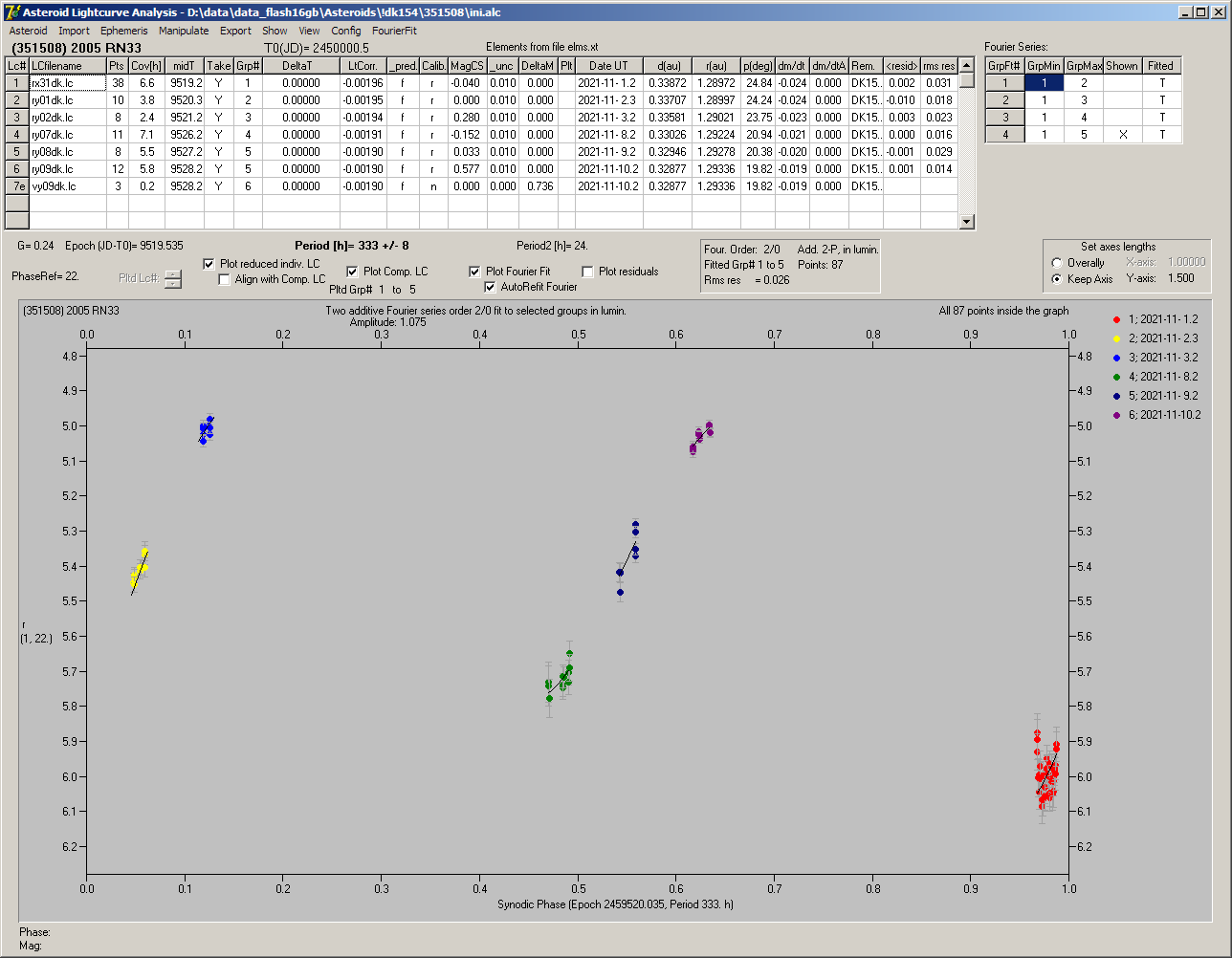Select lightcurve file ry09dk.lc
This screenshot has width=1232, height=958.
click(67, 169)
